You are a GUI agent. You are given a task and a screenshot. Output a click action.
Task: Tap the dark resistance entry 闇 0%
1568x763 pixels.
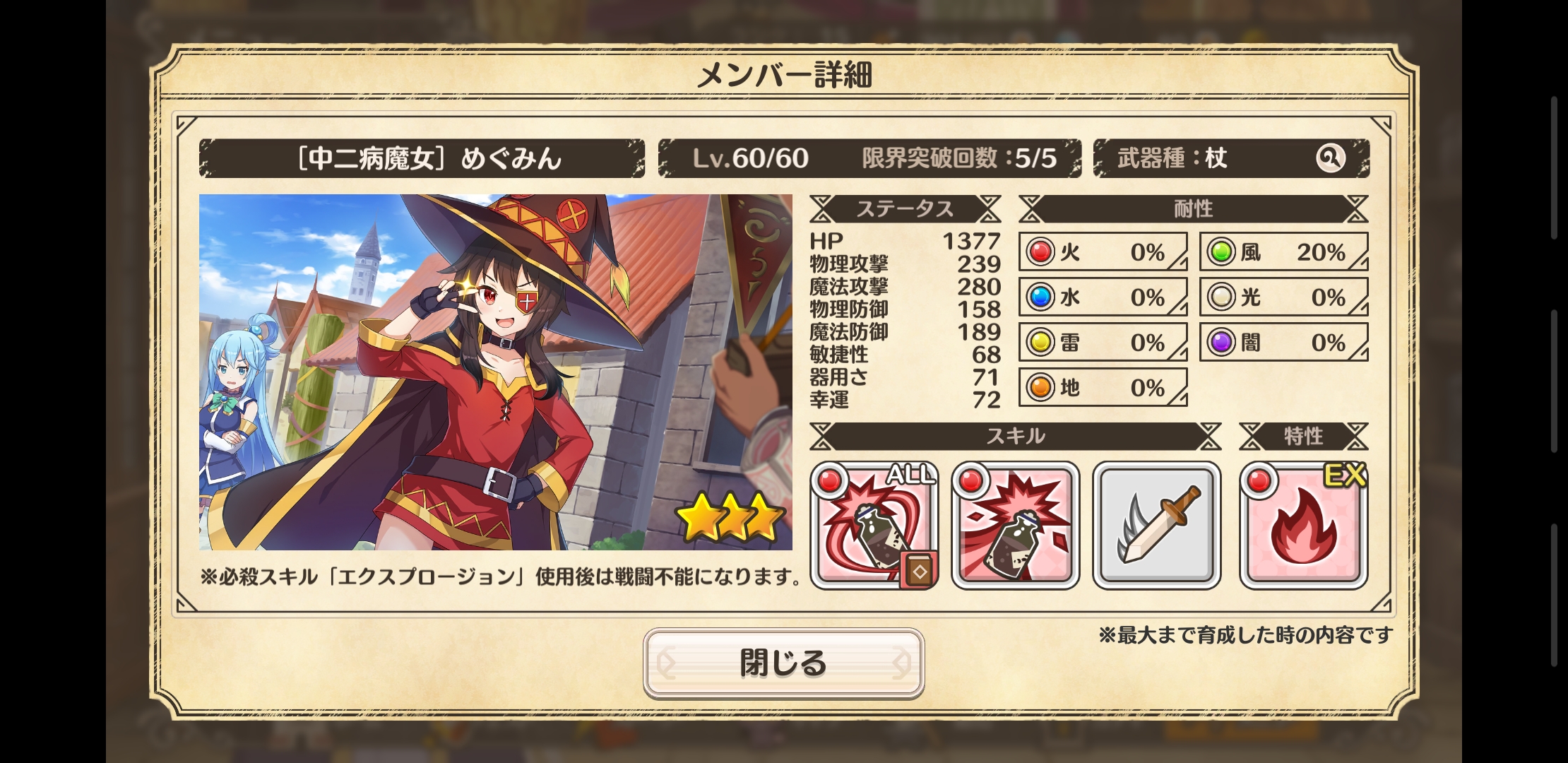pos(1284,342)
